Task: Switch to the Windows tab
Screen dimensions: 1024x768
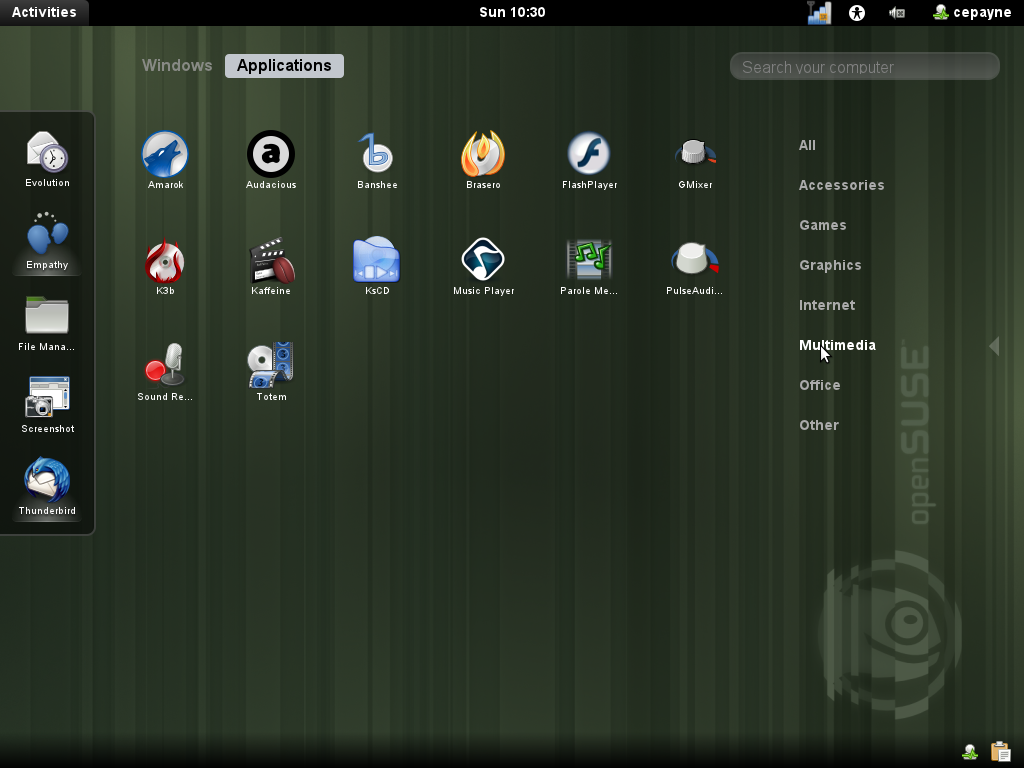Action: click(177, 66)
